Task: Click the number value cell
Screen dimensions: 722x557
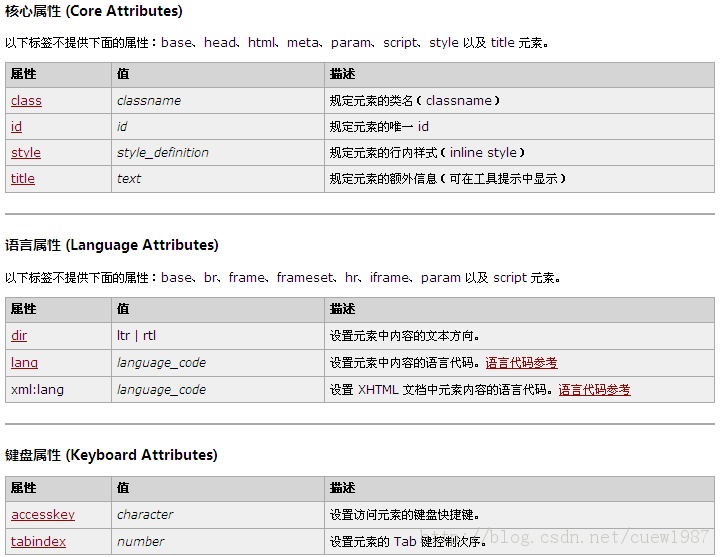Action: pyautogui.click(x=218, y=541)
